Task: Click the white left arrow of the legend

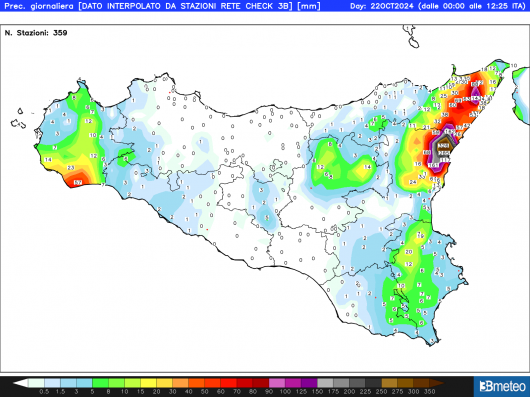Action: (21, 383)
